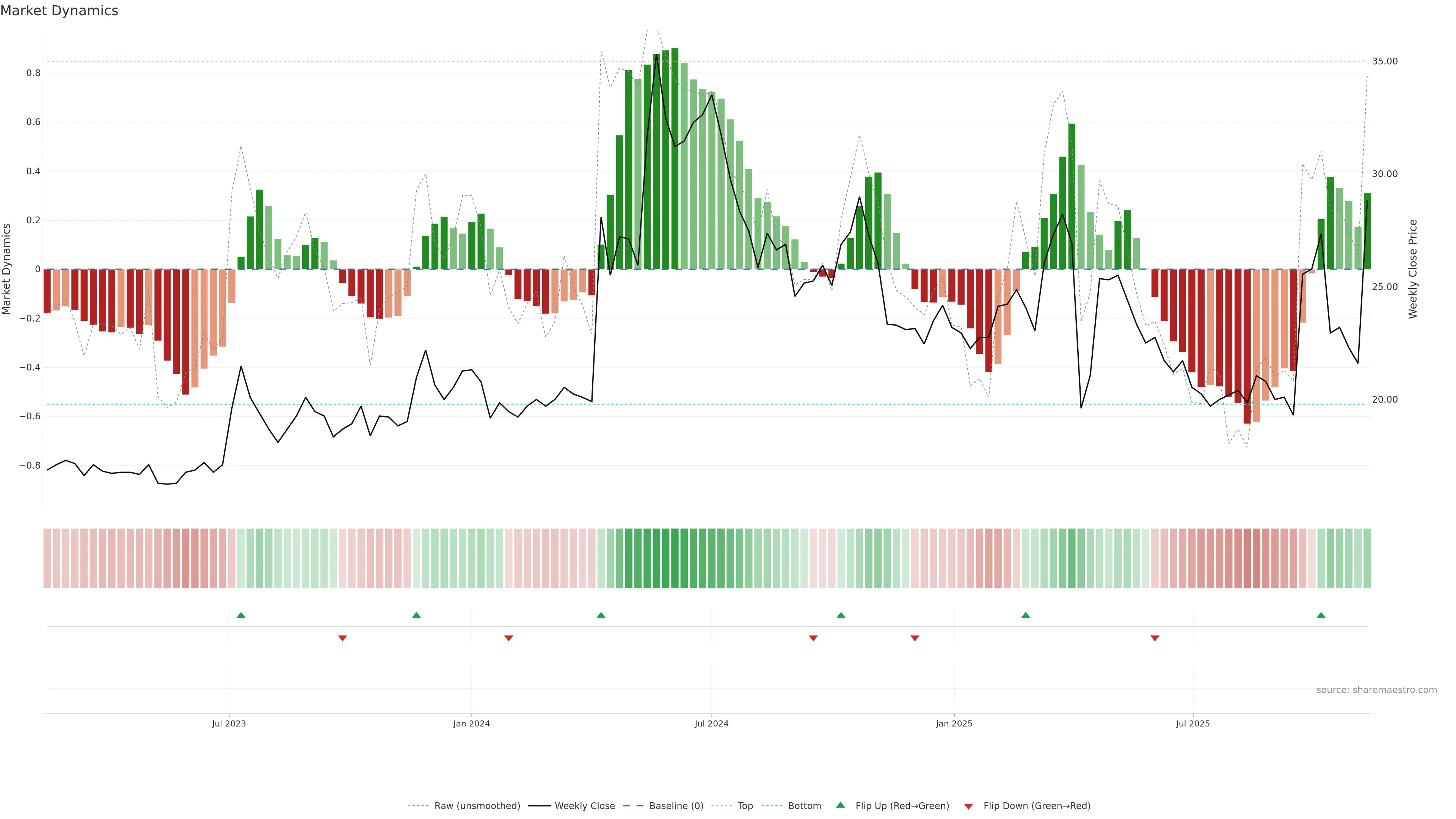Screen dimensions: 1456x819
Task: Toggle the Weekly Close legend entry
Action: click(x=584, y=806)
